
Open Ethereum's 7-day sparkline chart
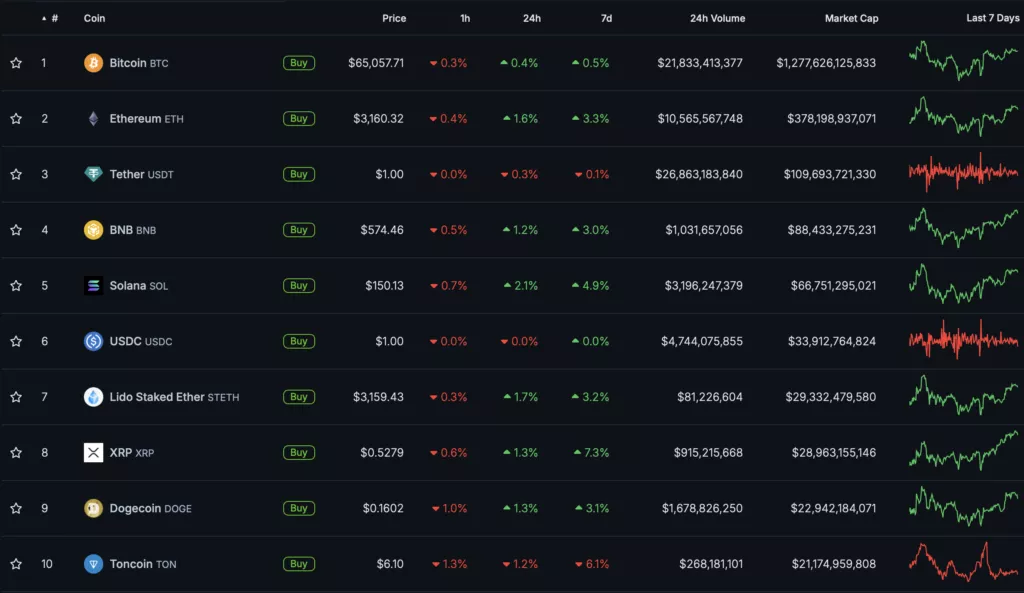pos(963,116)
